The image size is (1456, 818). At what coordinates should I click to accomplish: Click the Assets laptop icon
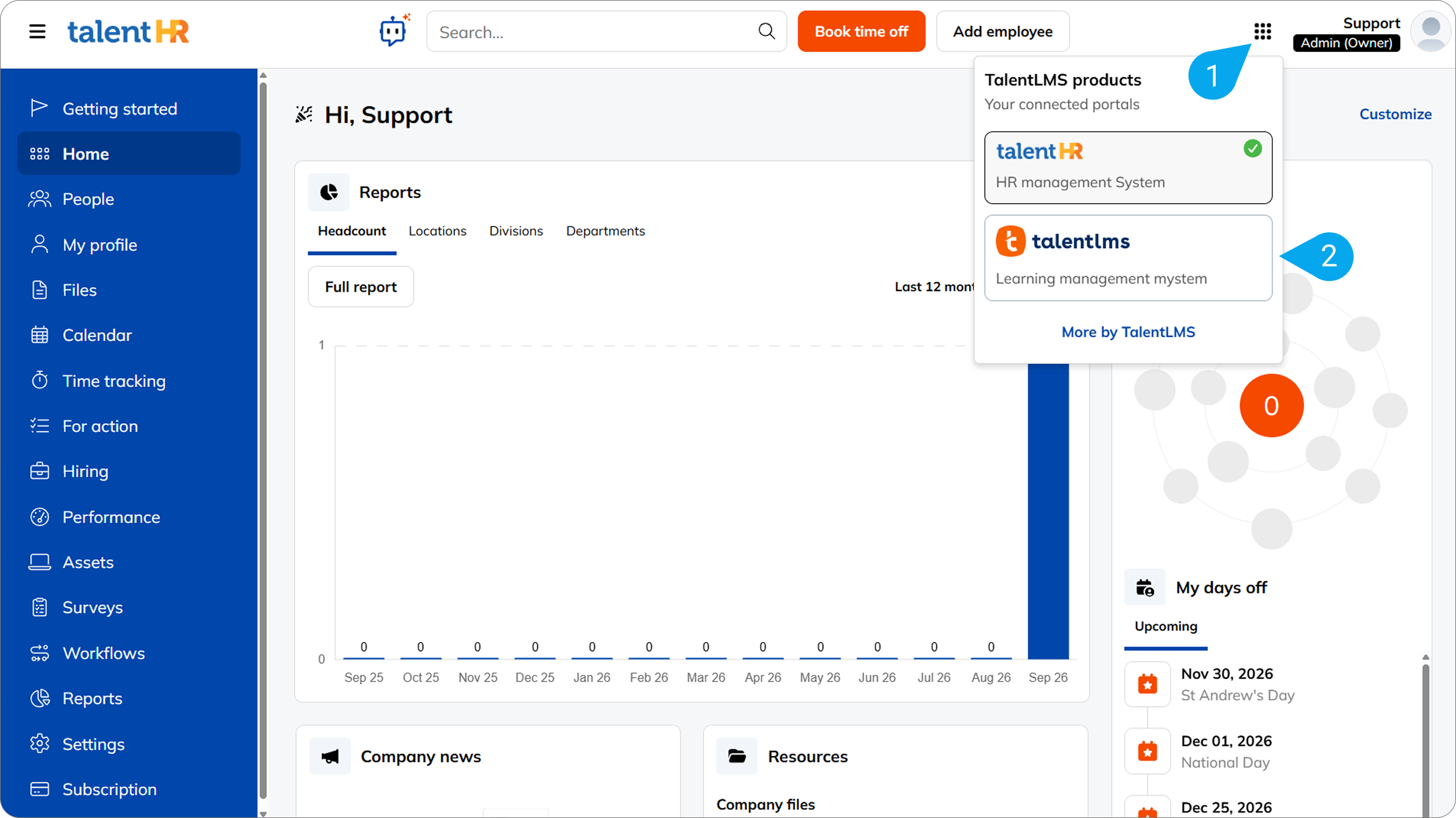pos(40,562)
